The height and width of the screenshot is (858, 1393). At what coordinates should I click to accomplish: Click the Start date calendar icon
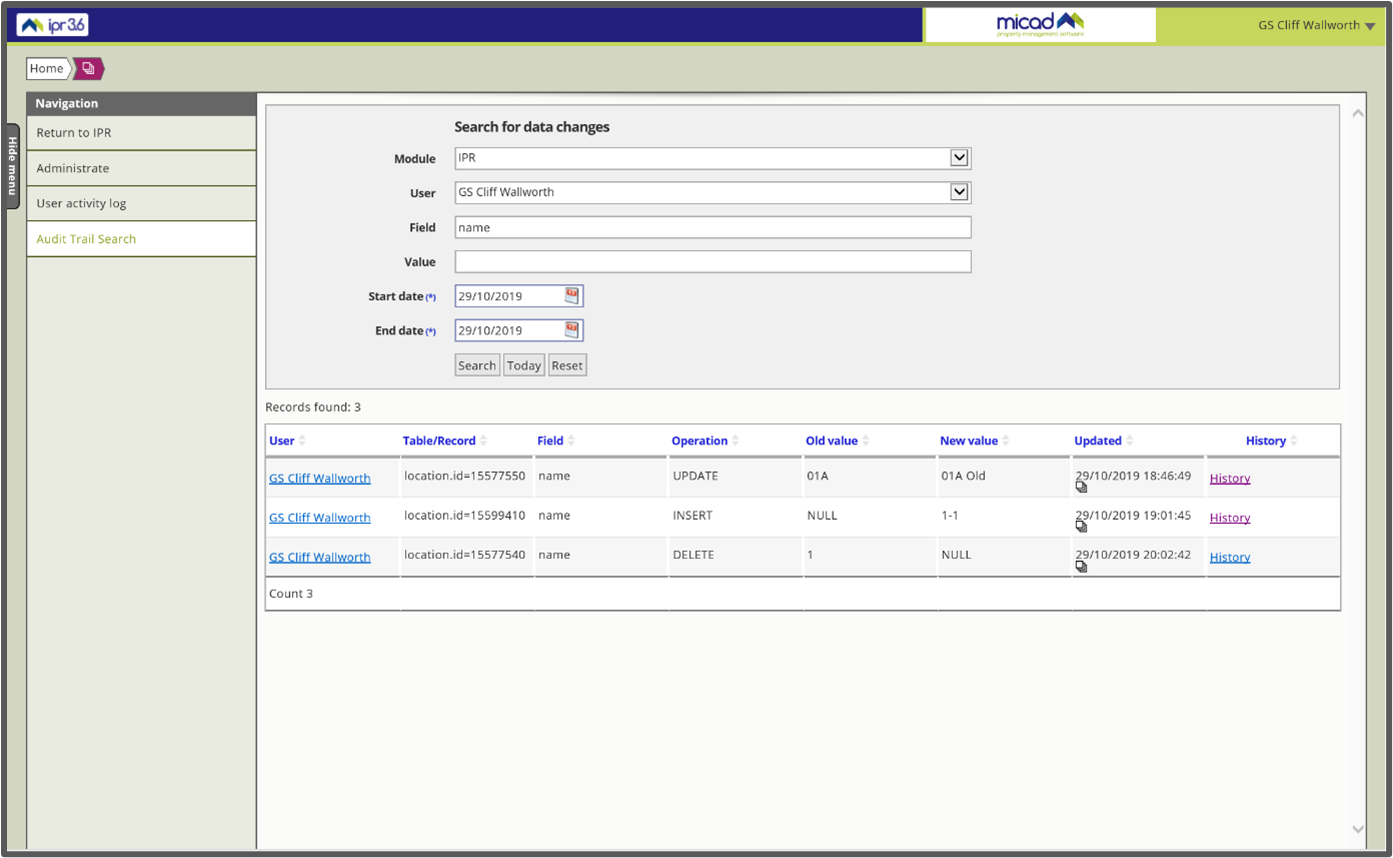pos(571,296)
